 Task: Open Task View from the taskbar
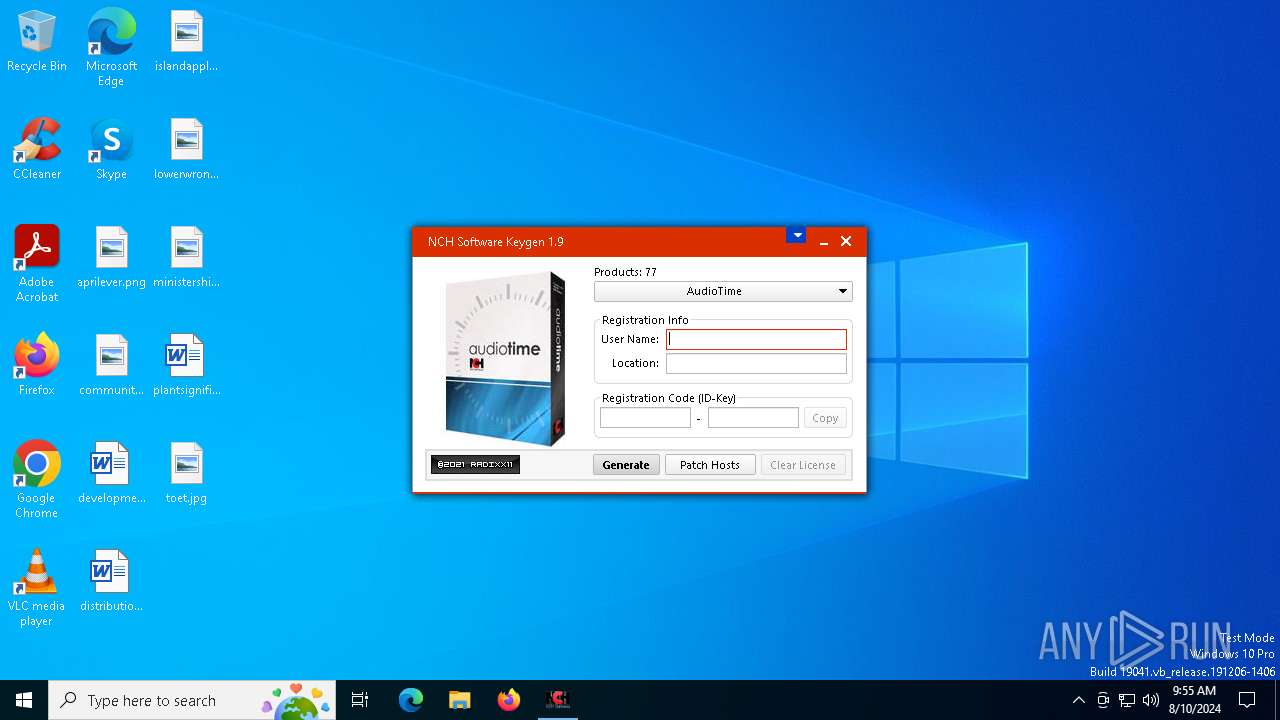360,700
